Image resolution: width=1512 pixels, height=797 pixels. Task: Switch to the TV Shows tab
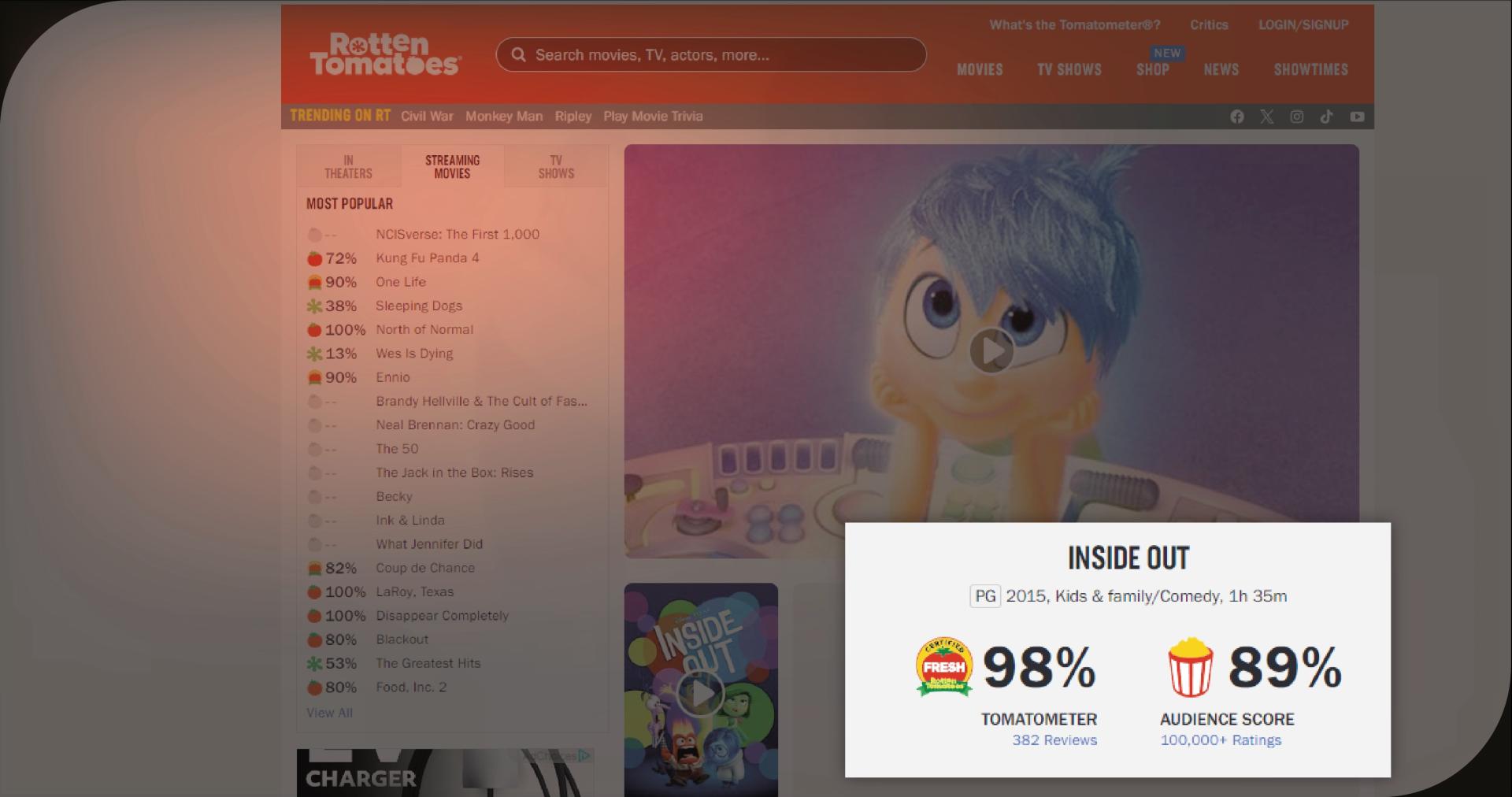[556, 166]
